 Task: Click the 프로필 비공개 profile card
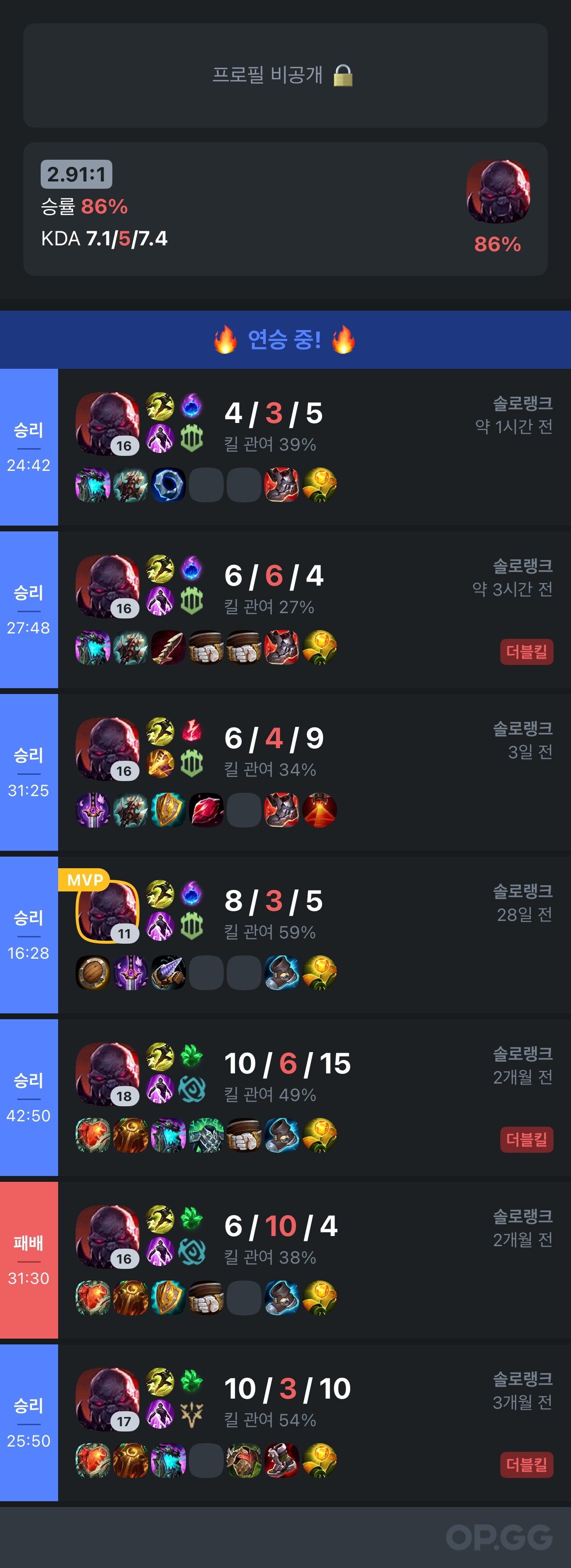point(285,75)
